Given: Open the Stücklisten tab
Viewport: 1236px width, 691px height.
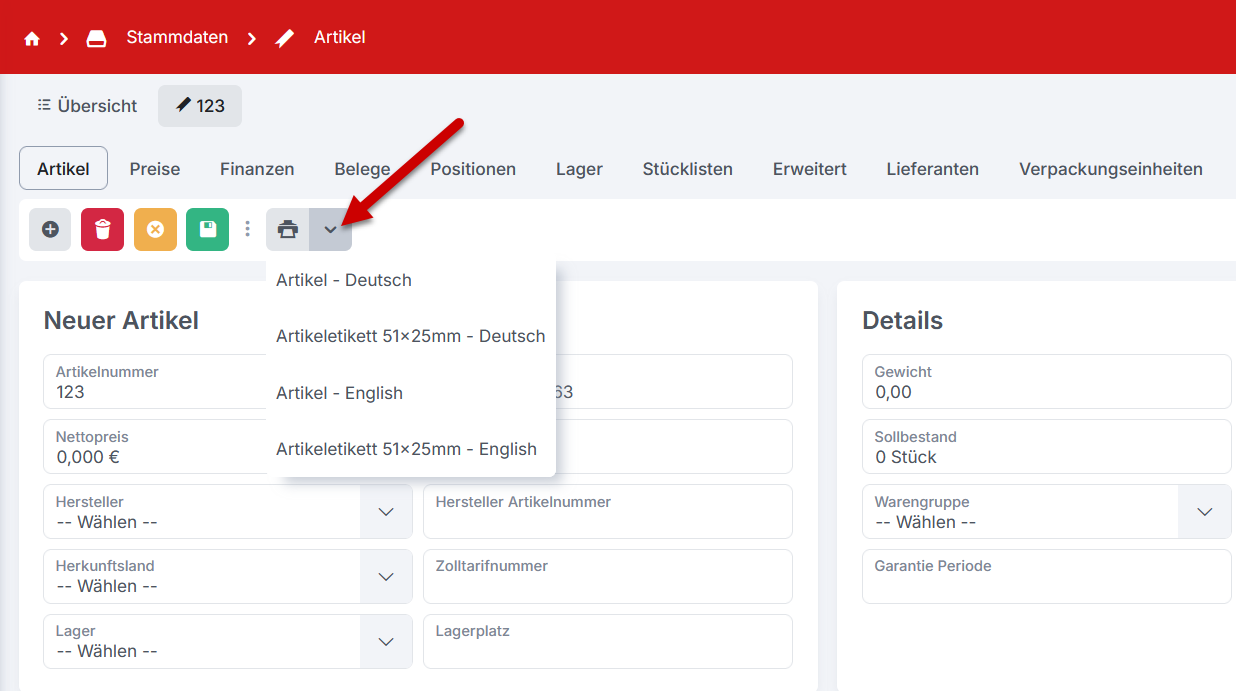Looking at the screenshot, I should click(687, 169).
